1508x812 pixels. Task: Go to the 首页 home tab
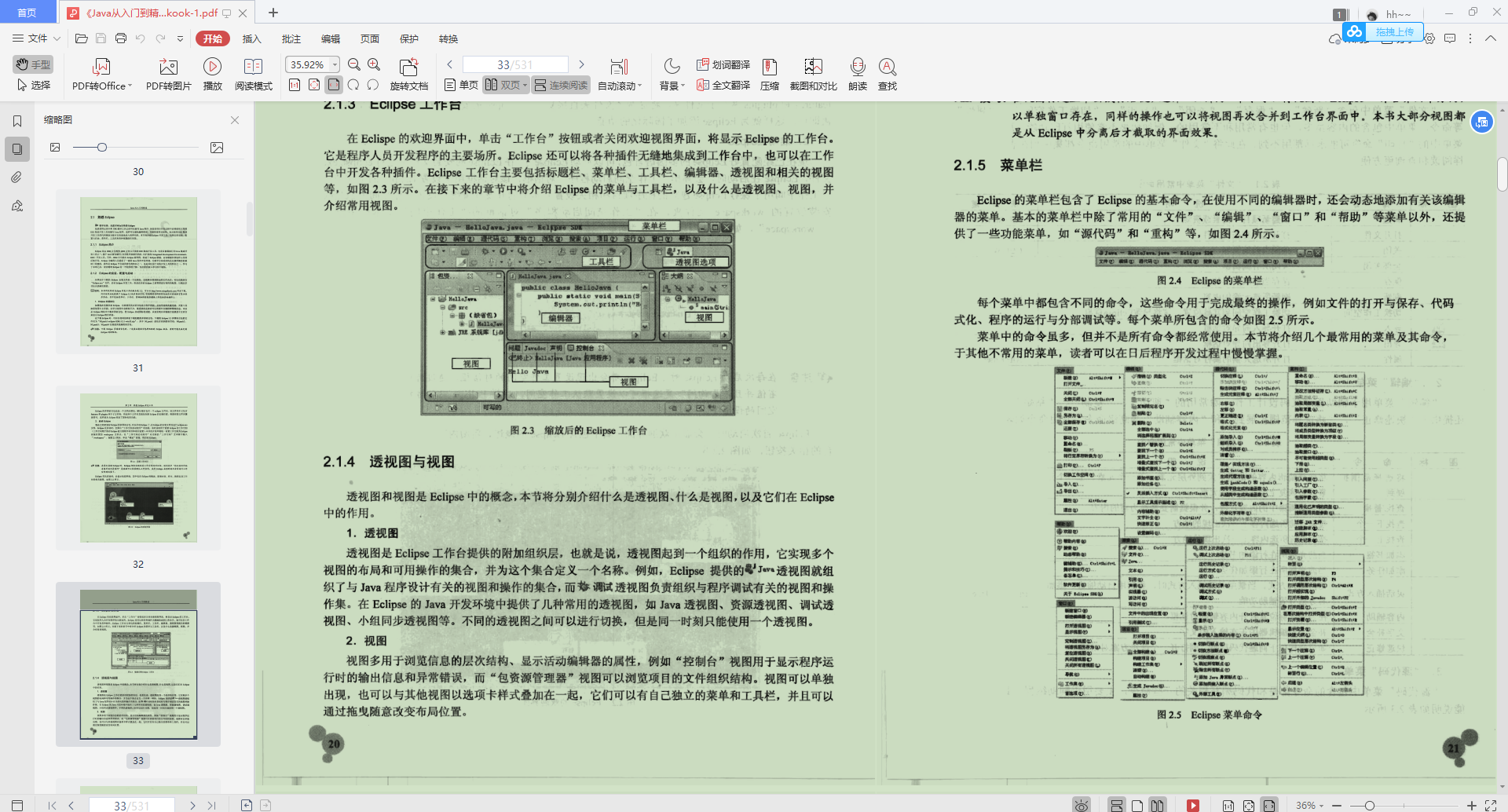27,13
